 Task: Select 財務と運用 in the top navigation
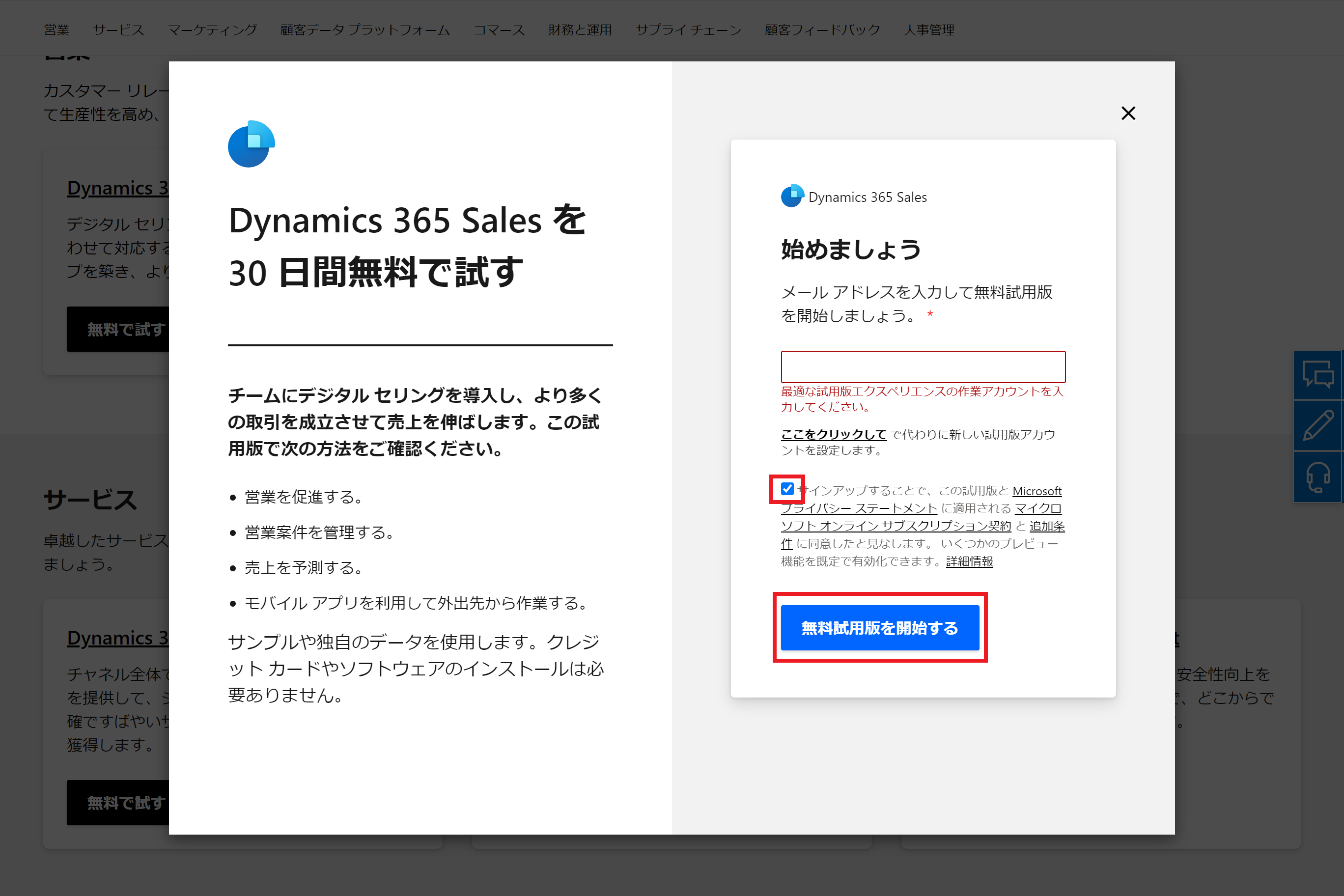[580, 29]
